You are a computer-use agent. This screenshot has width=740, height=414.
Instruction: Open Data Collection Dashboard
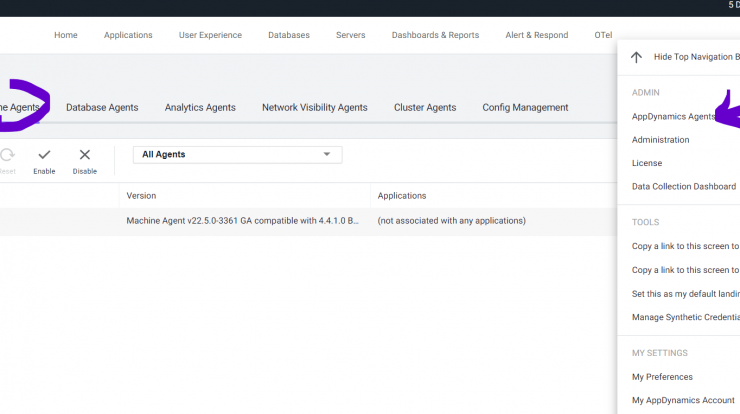click(683, 186)
